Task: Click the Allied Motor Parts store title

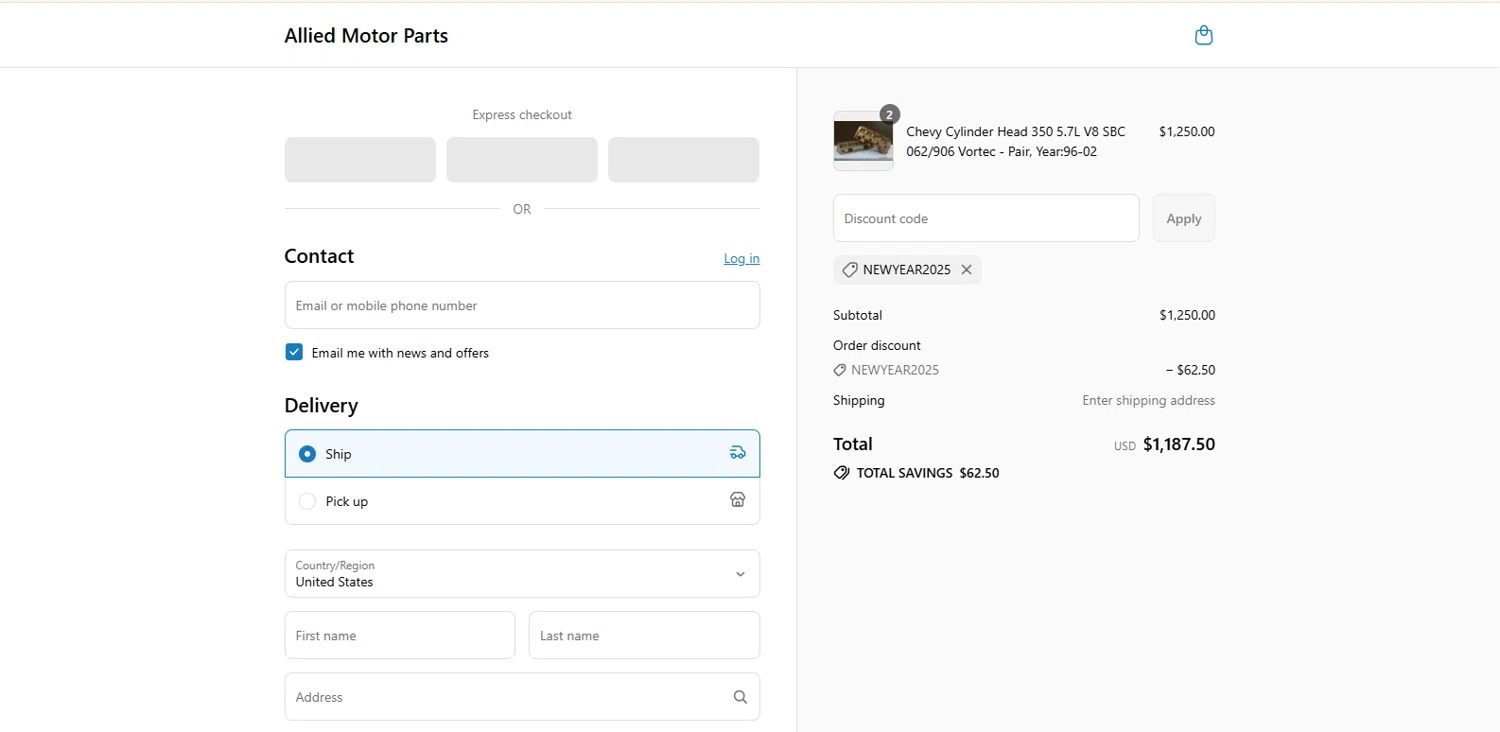Action: coord(366,36)
